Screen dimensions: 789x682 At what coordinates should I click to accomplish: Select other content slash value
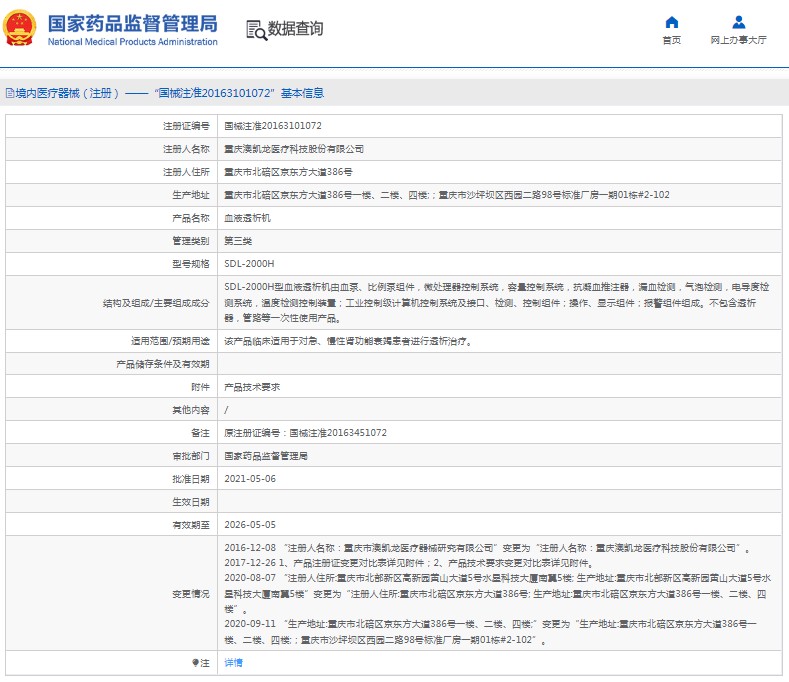[x=226, y=410]
